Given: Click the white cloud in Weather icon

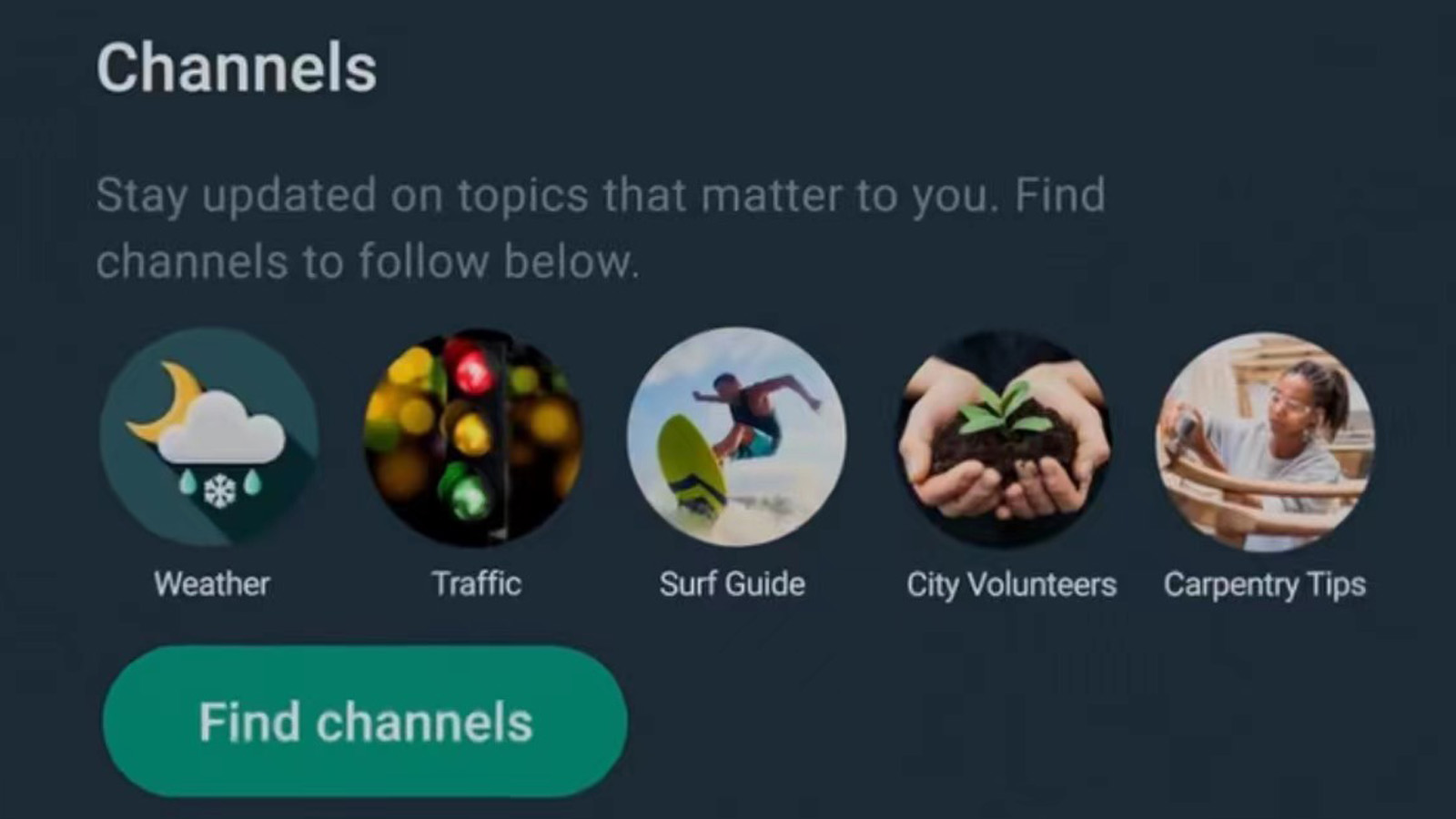Looking at the screenshot, I should [x=220, y=428].
